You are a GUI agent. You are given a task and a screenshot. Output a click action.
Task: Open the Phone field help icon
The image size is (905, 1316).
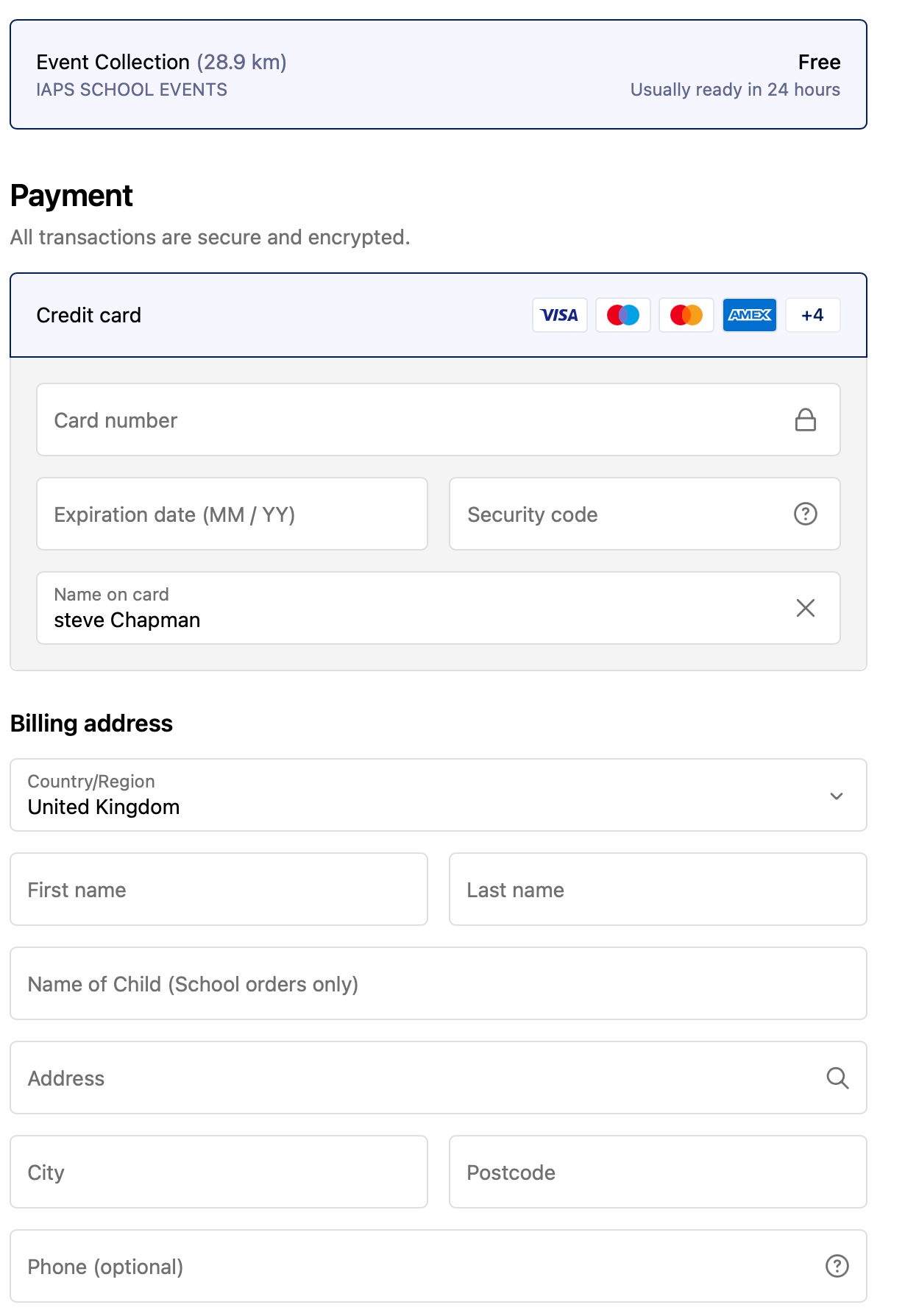(x=837, y=1266)
